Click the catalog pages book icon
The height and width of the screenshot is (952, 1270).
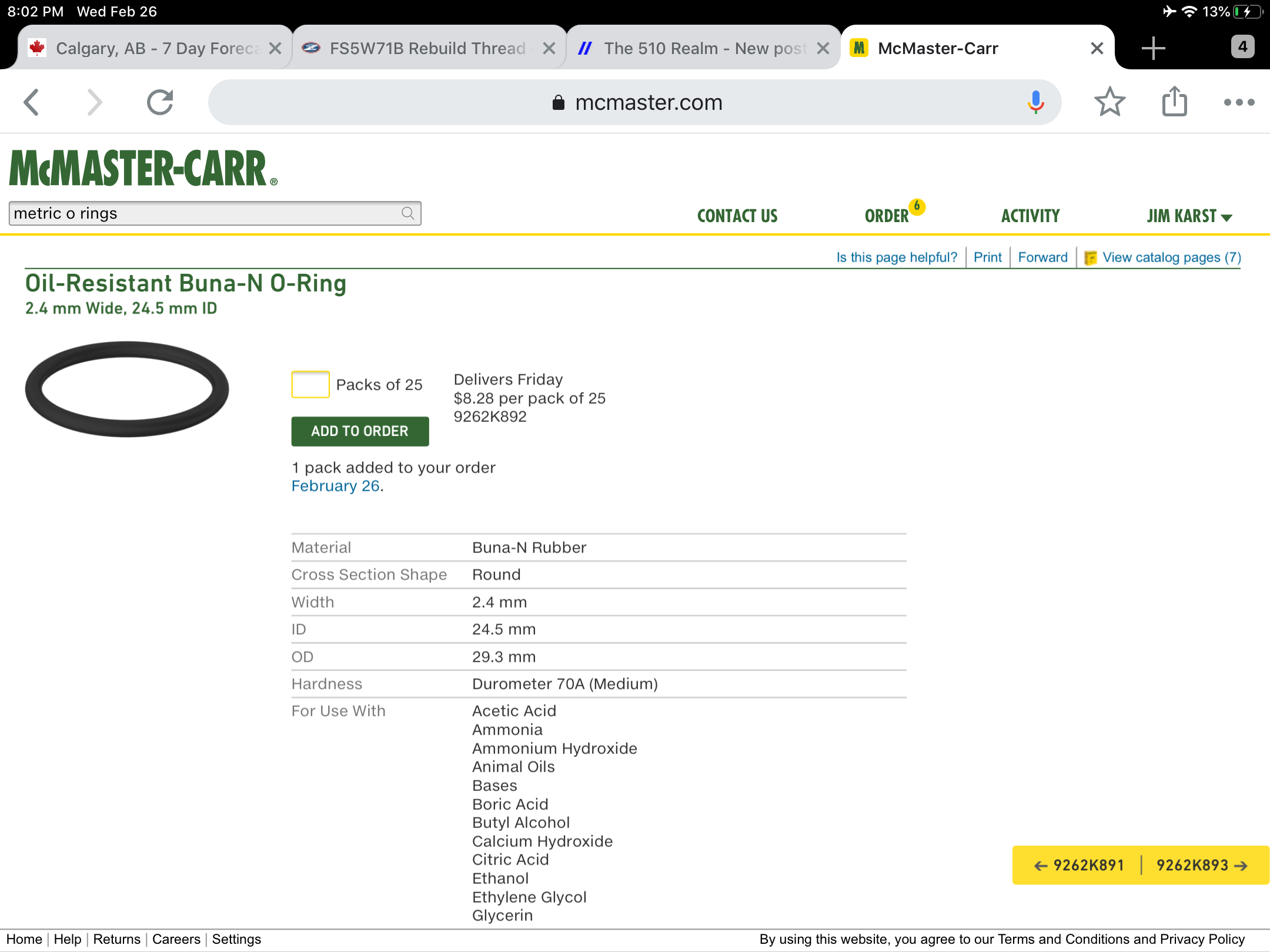[1090, 258]
